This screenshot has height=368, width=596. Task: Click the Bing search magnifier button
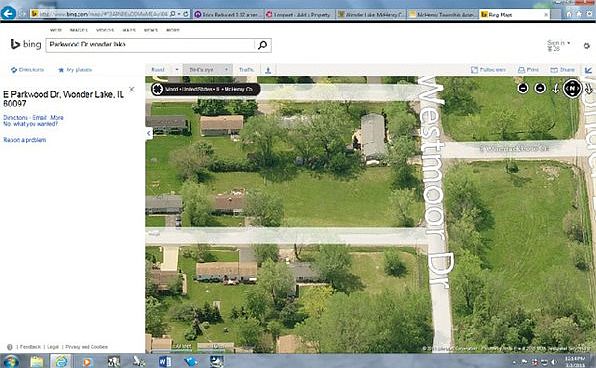coord(262,45)
